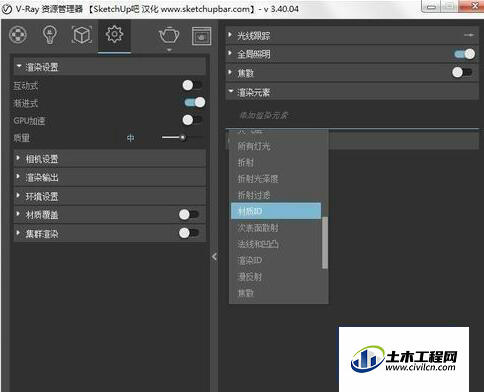Expand the 全局照明 section arrow
The image size is (484, 392).
(230, 53)
